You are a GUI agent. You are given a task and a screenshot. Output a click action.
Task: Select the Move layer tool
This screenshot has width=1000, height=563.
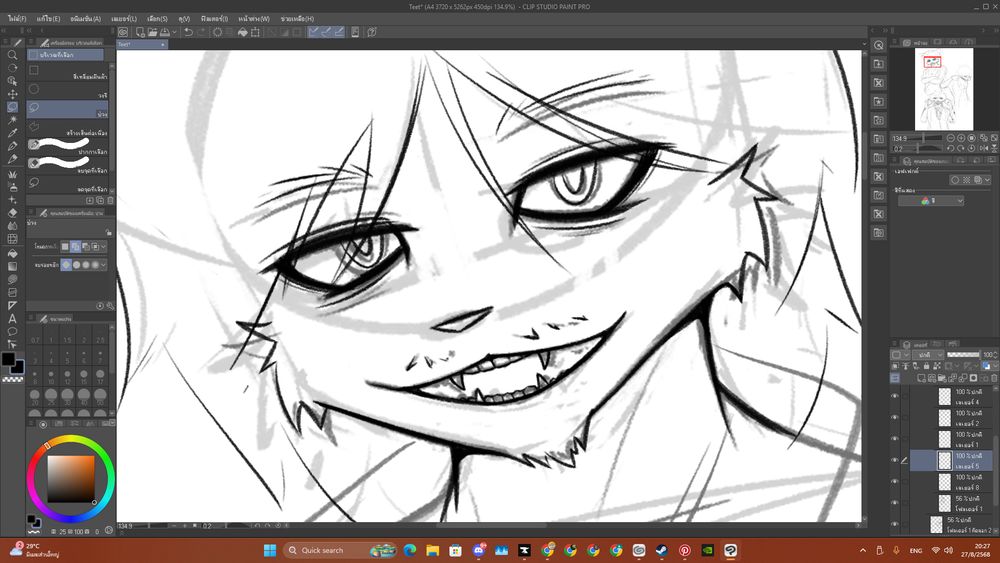click(12, 94)
